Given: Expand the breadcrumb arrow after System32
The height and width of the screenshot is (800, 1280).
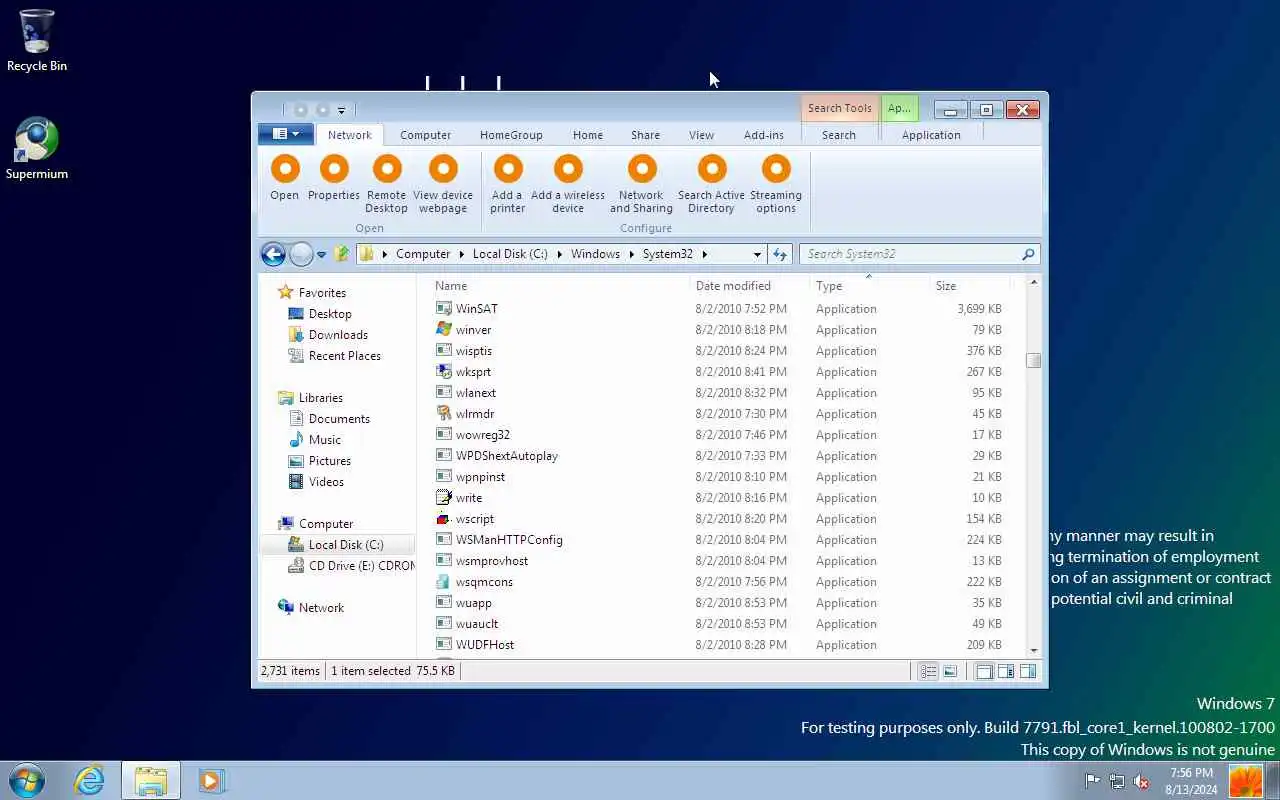Looking at the screenshot, I should [704, 254].
